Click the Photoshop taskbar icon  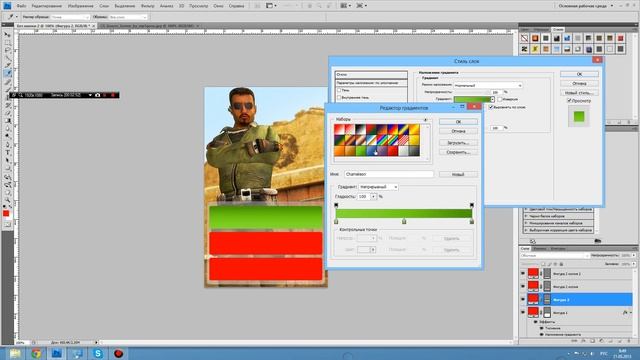(x=57, y=353)
